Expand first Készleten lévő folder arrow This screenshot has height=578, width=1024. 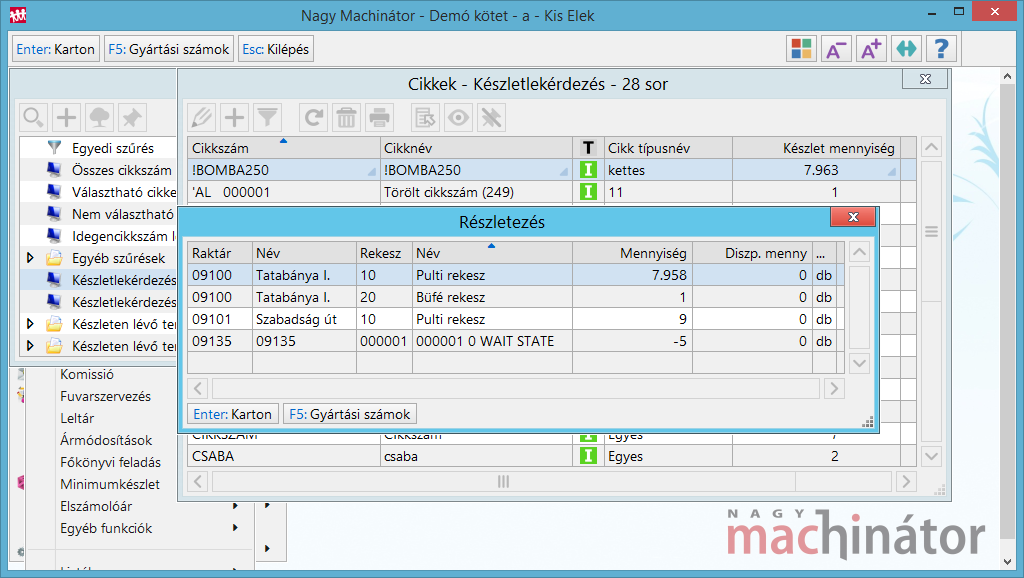pyautogui.click(x=30, y=324)
